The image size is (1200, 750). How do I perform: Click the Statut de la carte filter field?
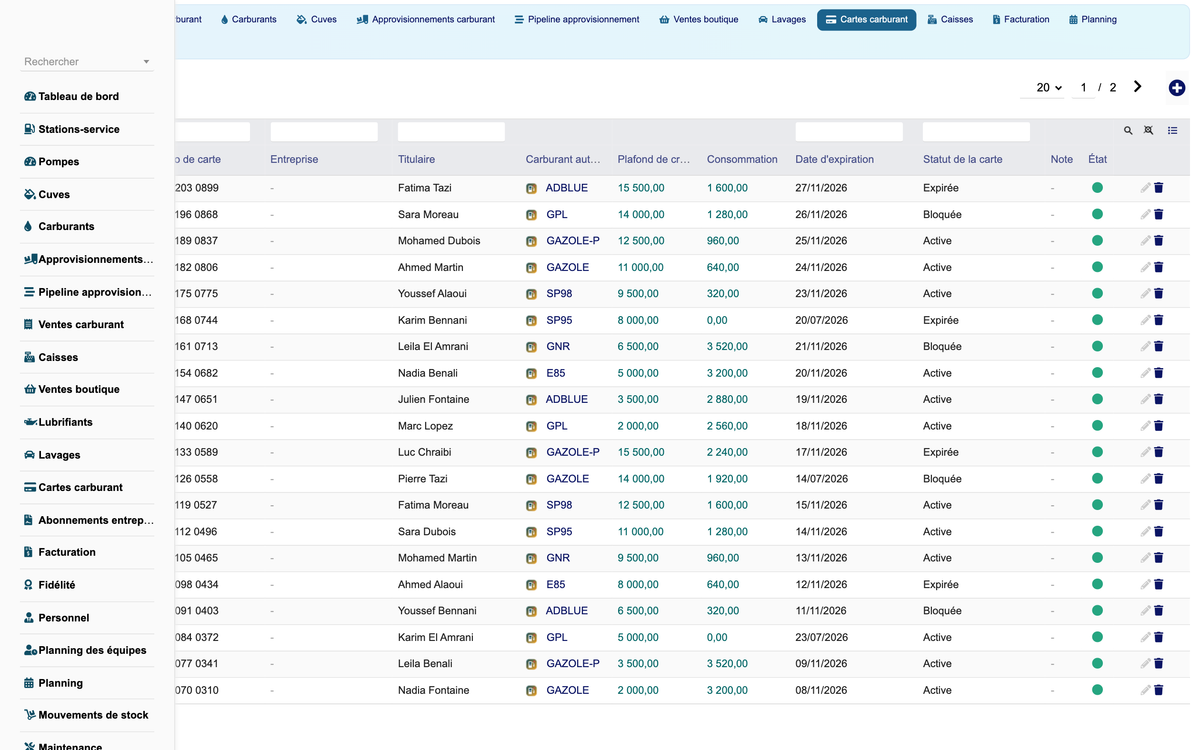(x=976, y=131)
